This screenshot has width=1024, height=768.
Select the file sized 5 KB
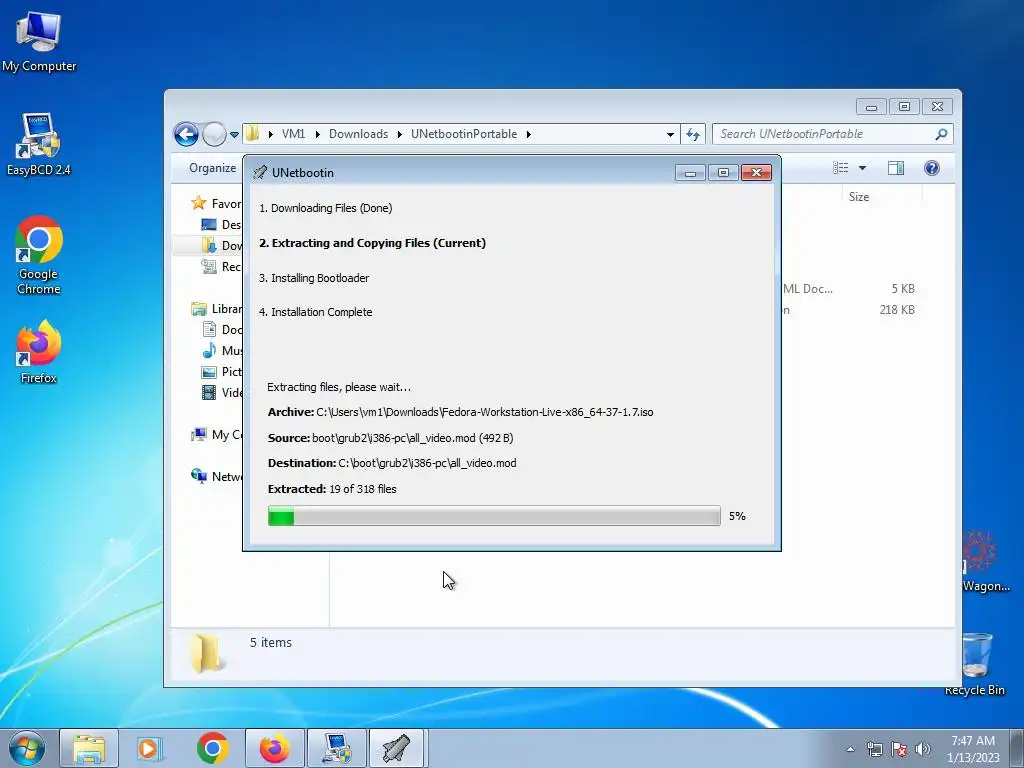click(x=849, y=289)
